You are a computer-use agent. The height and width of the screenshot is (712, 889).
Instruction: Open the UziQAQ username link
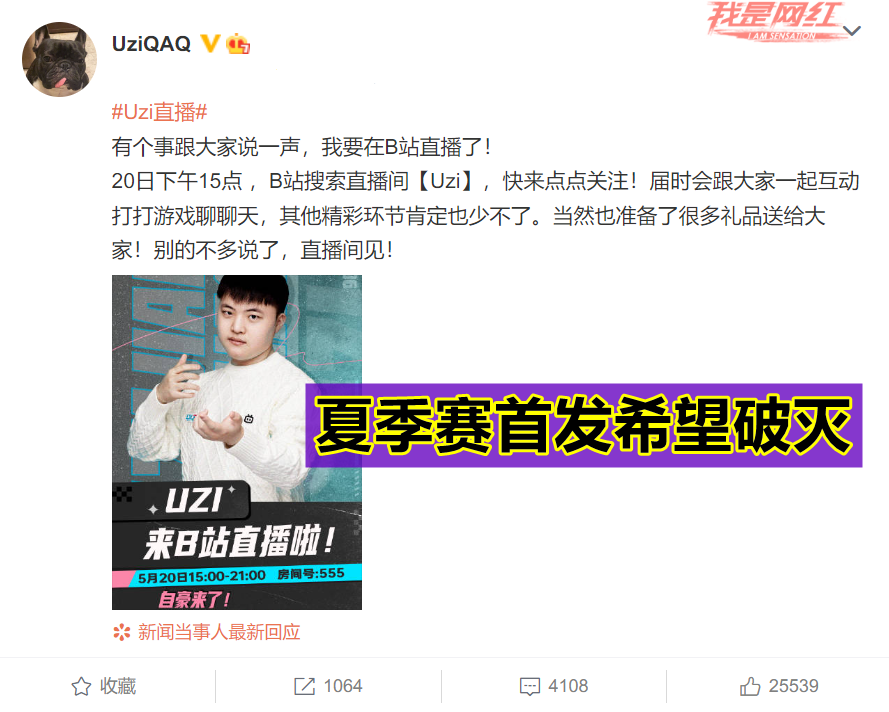(151, 44)
